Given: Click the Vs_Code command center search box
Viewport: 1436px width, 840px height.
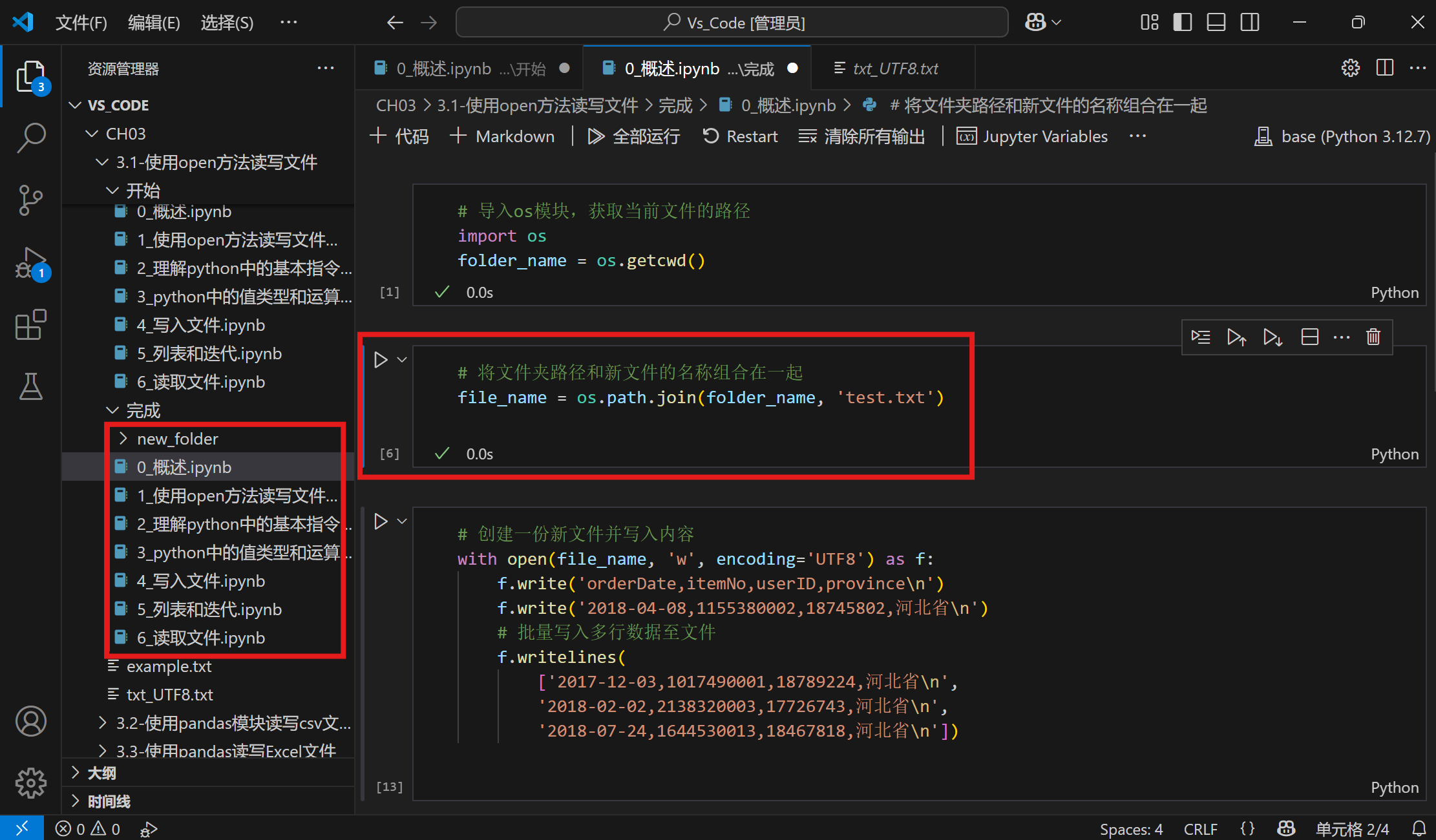Looking at the screenshot, I should click(732, 23).
